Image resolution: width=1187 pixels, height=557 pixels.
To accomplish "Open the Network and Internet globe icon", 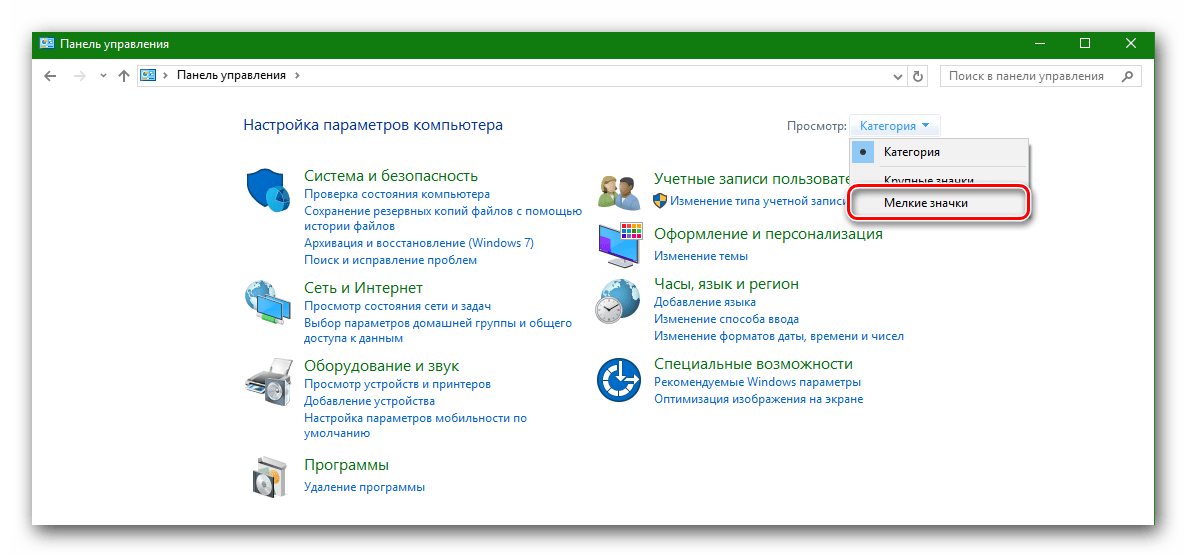I will pyautogui.click(x=266, y=303).
